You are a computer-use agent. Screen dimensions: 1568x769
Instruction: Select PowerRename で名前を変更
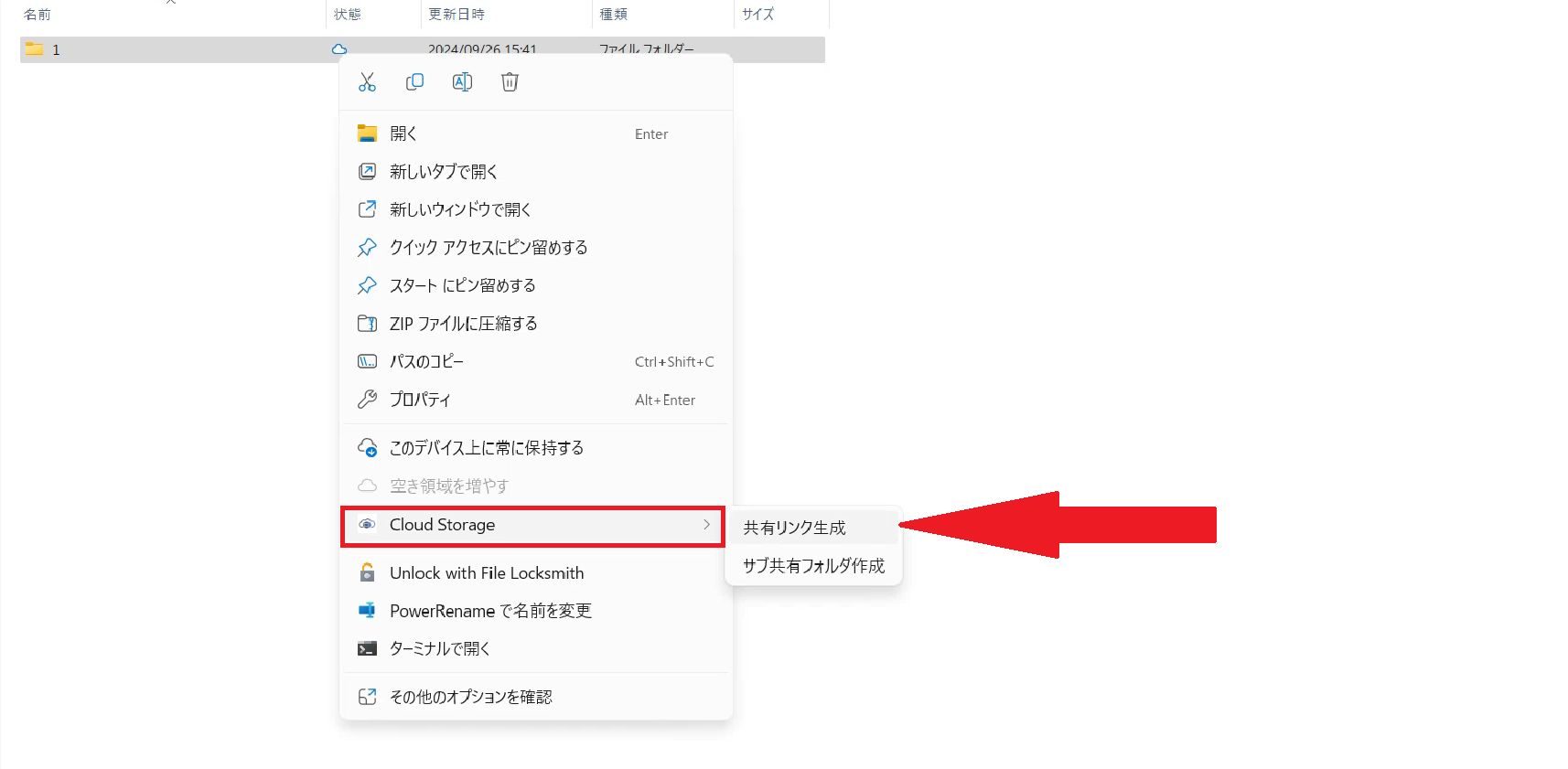pos(535,611)
